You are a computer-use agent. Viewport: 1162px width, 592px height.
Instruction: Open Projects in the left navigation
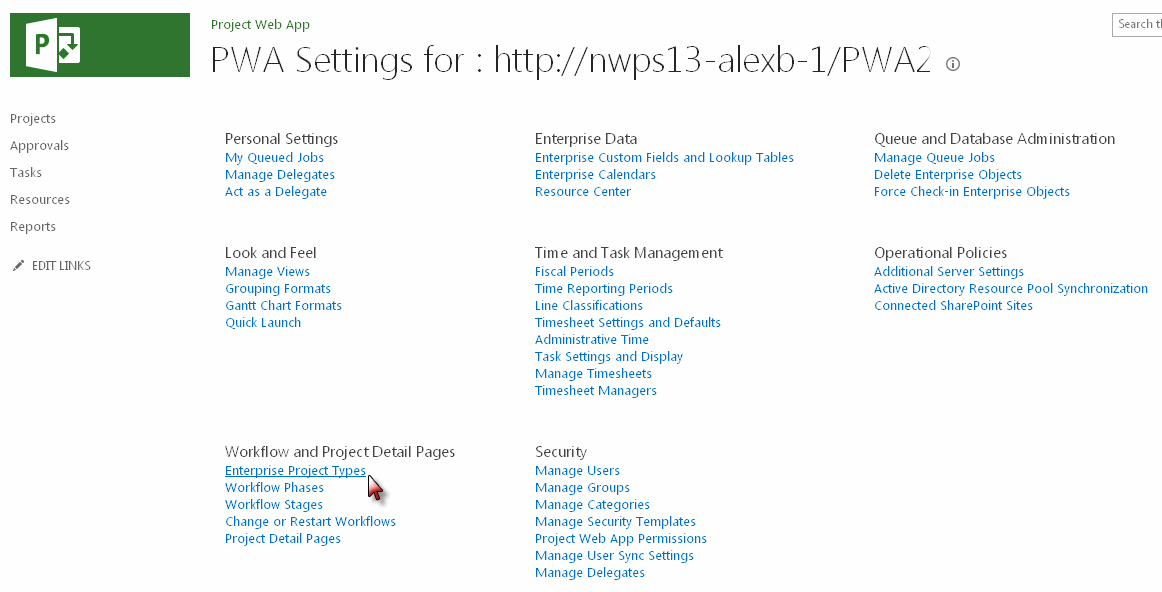pyautogui.click(x=33, y=119)
